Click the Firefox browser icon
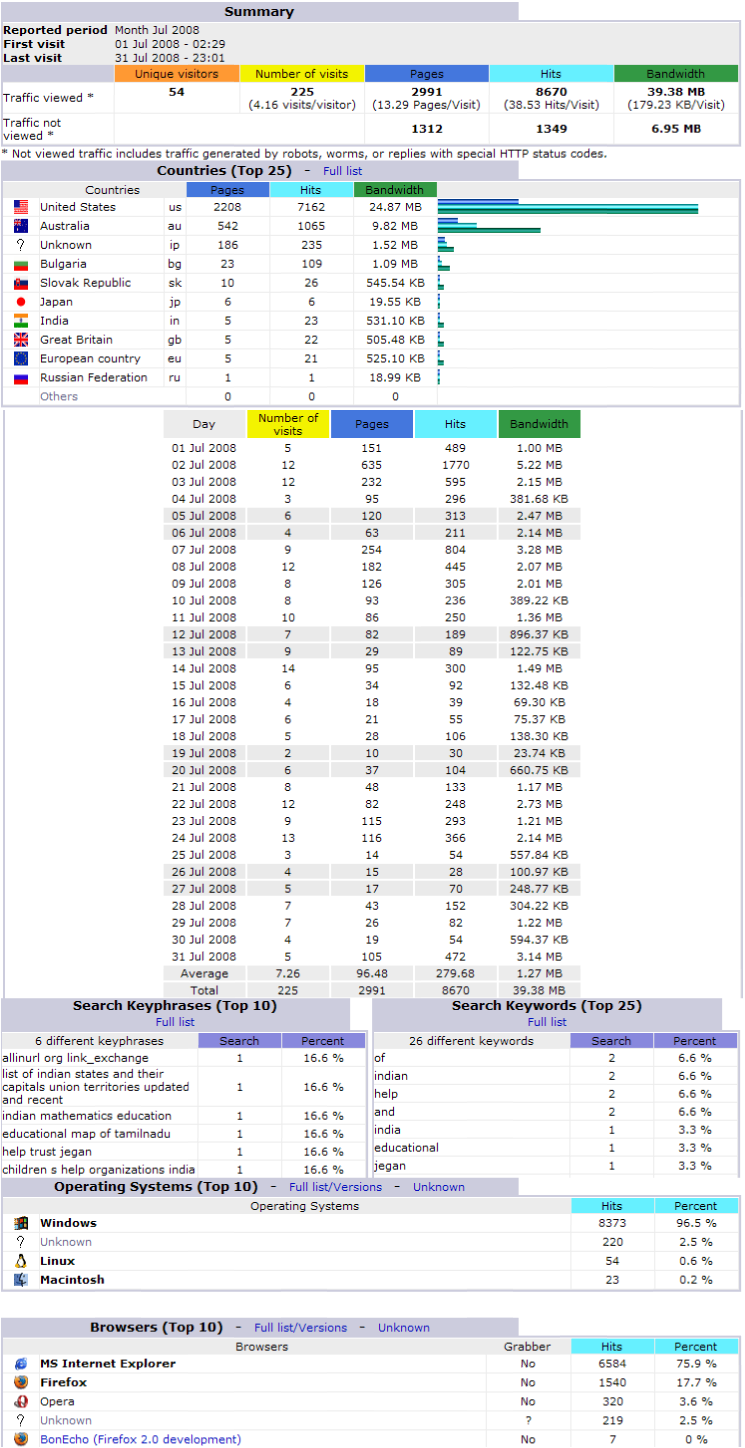Image resolution: width=745 pixels, height=1448 pixels. [21, 1383]
